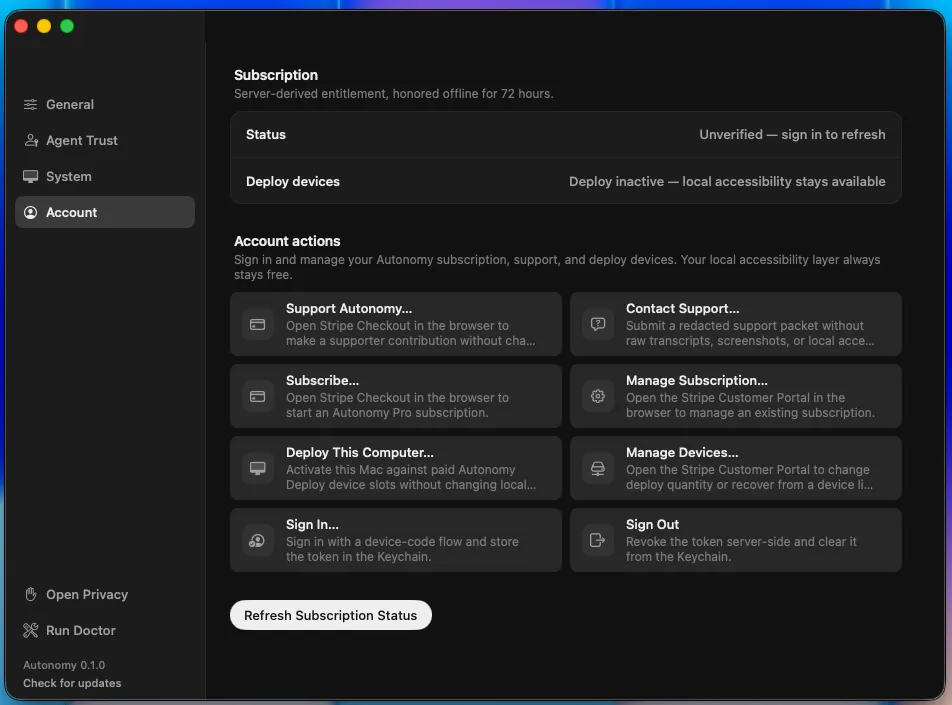Click the Sign In person key icon

click(257, 540)
